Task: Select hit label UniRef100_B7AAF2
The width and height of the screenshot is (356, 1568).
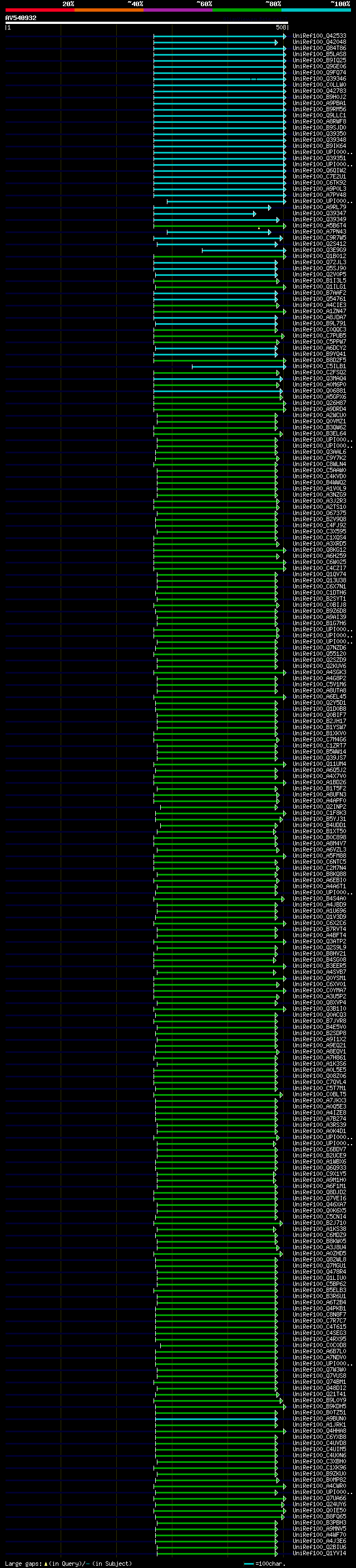Action: [319, 293]
